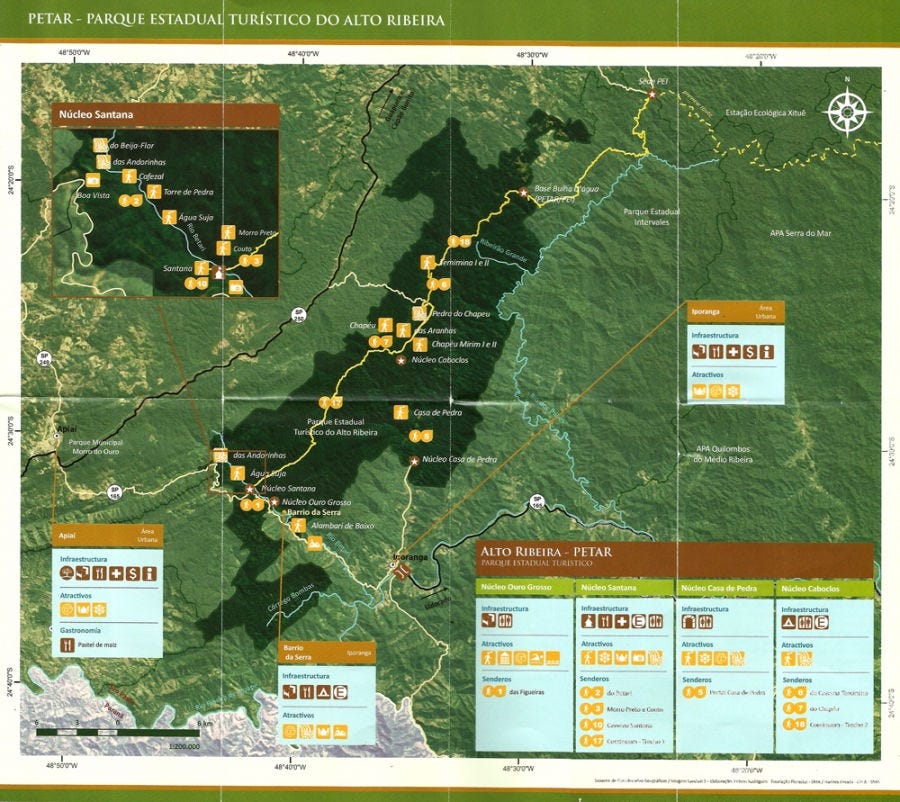900x802 pixels.
Task: Click the waterfall icon beside do Beija-Flor in inset
Action: click(100, 145)
